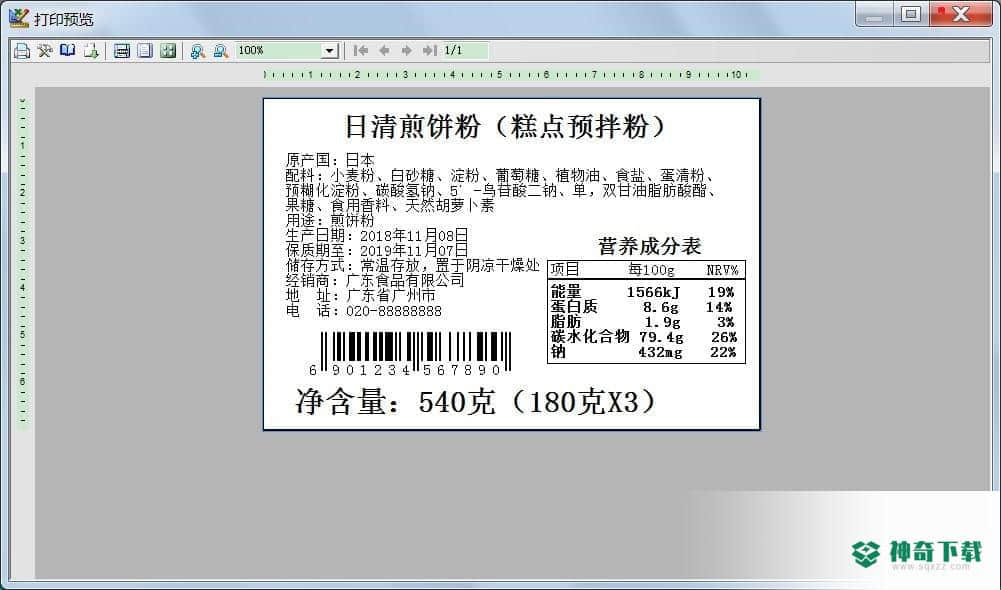
Task: Click the text 原产国：日本
Action: [329, 160]
